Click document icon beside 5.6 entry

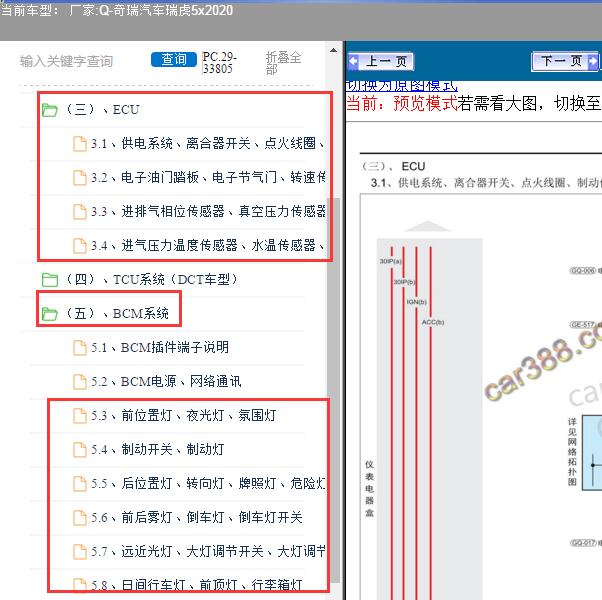click(80, 517)
